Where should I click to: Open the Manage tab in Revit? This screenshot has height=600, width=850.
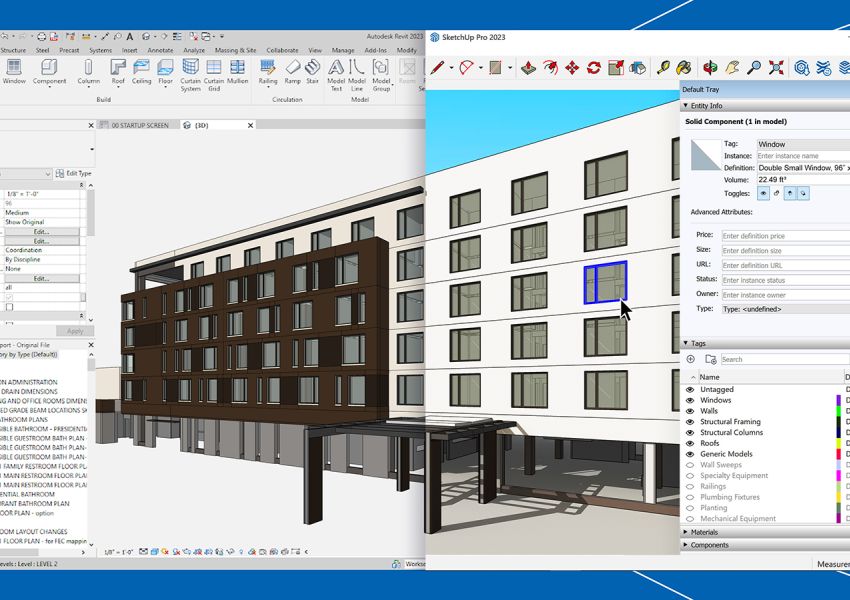click(343, 50)
